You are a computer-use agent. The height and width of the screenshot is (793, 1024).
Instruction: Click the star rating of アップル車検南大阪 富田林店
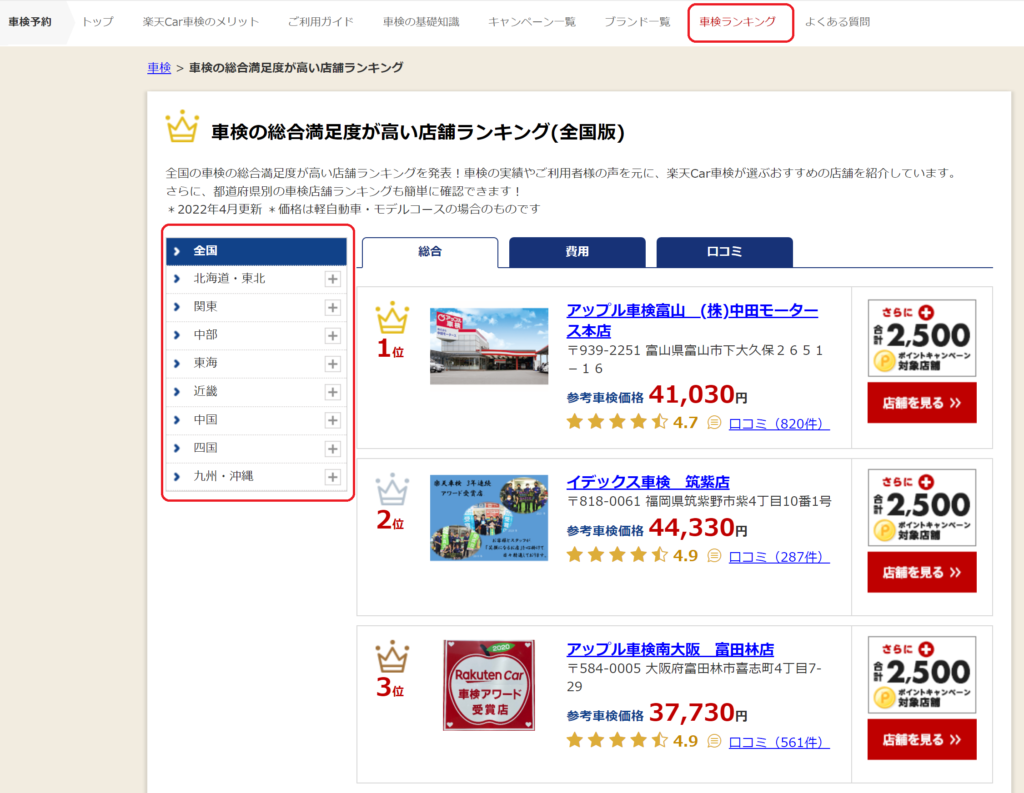click(617, 741)
